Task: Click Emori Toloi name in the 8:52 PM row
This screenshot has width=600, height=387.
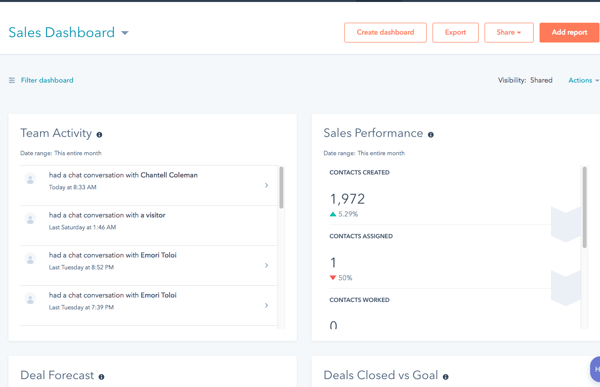Action: (158, 255)
